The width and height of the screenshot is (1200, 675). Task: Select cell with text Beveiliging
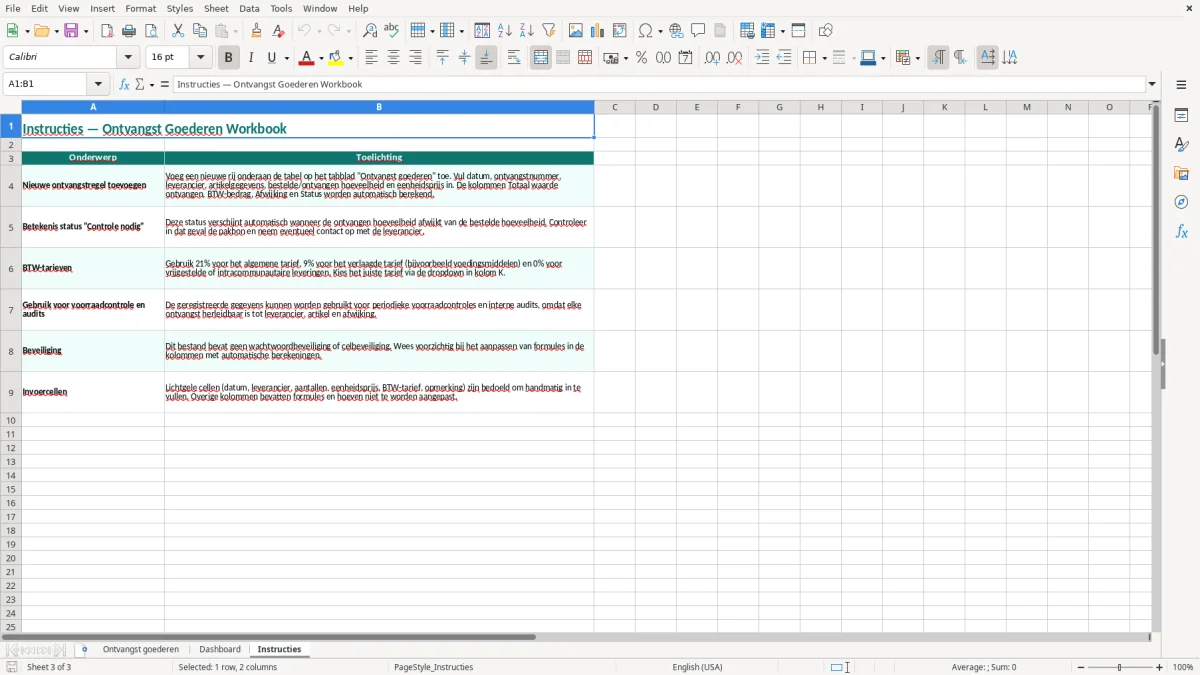(x=93, y=351)
